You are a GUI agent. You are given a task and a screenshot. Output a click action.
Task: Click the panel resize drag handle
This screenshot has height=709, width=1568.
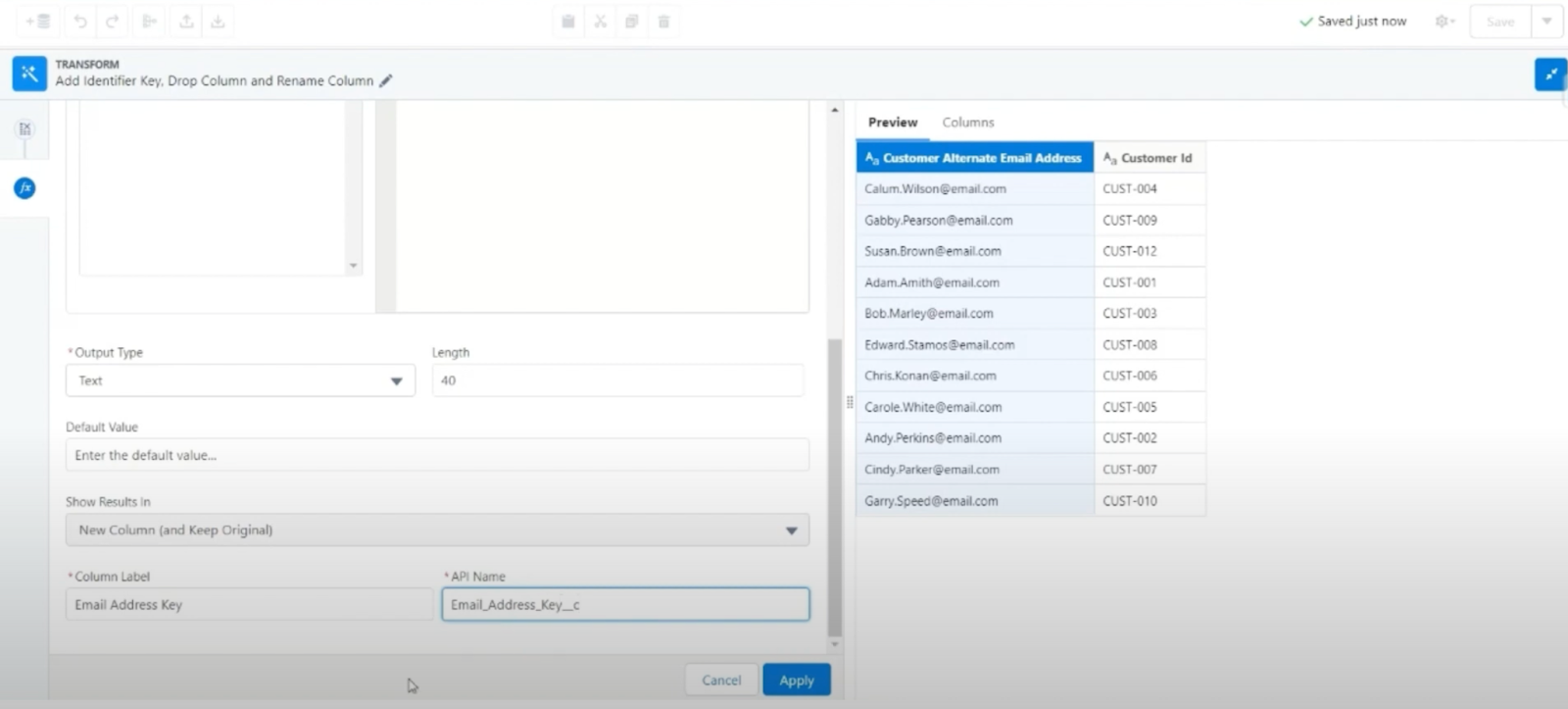pos(849,402)
